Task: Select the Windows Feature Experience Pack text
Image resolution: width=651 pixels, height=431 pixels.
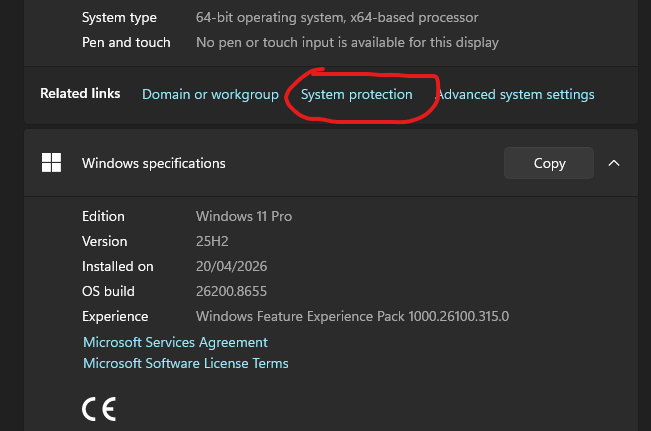Action: pyautogui.click(x=352, y=316)
